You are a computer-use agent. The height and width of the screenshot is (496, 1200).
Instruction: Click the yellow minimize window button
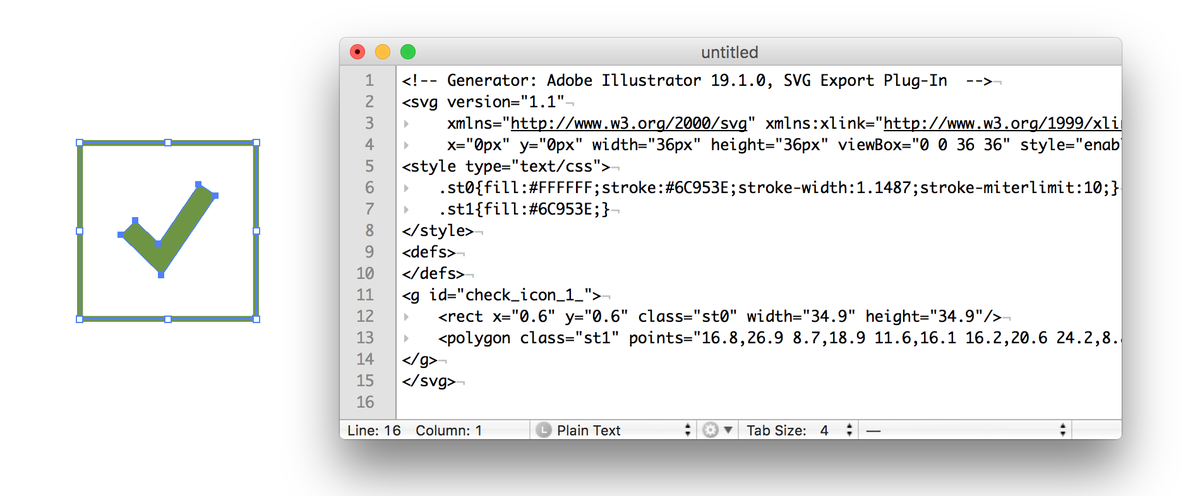(382, 52)
